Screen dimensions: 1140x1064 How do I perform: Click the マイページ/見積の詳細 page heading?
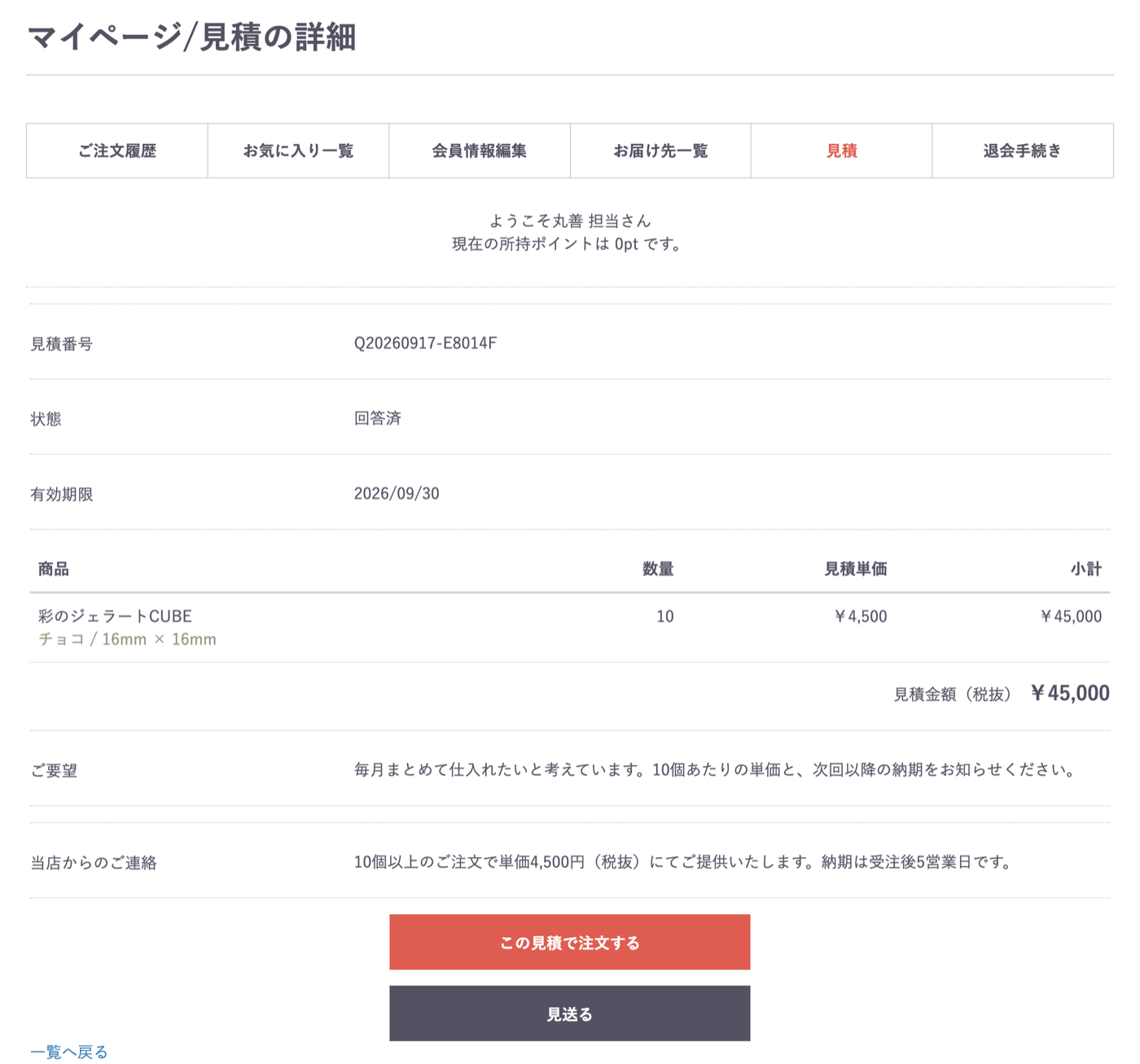[192, 37]
